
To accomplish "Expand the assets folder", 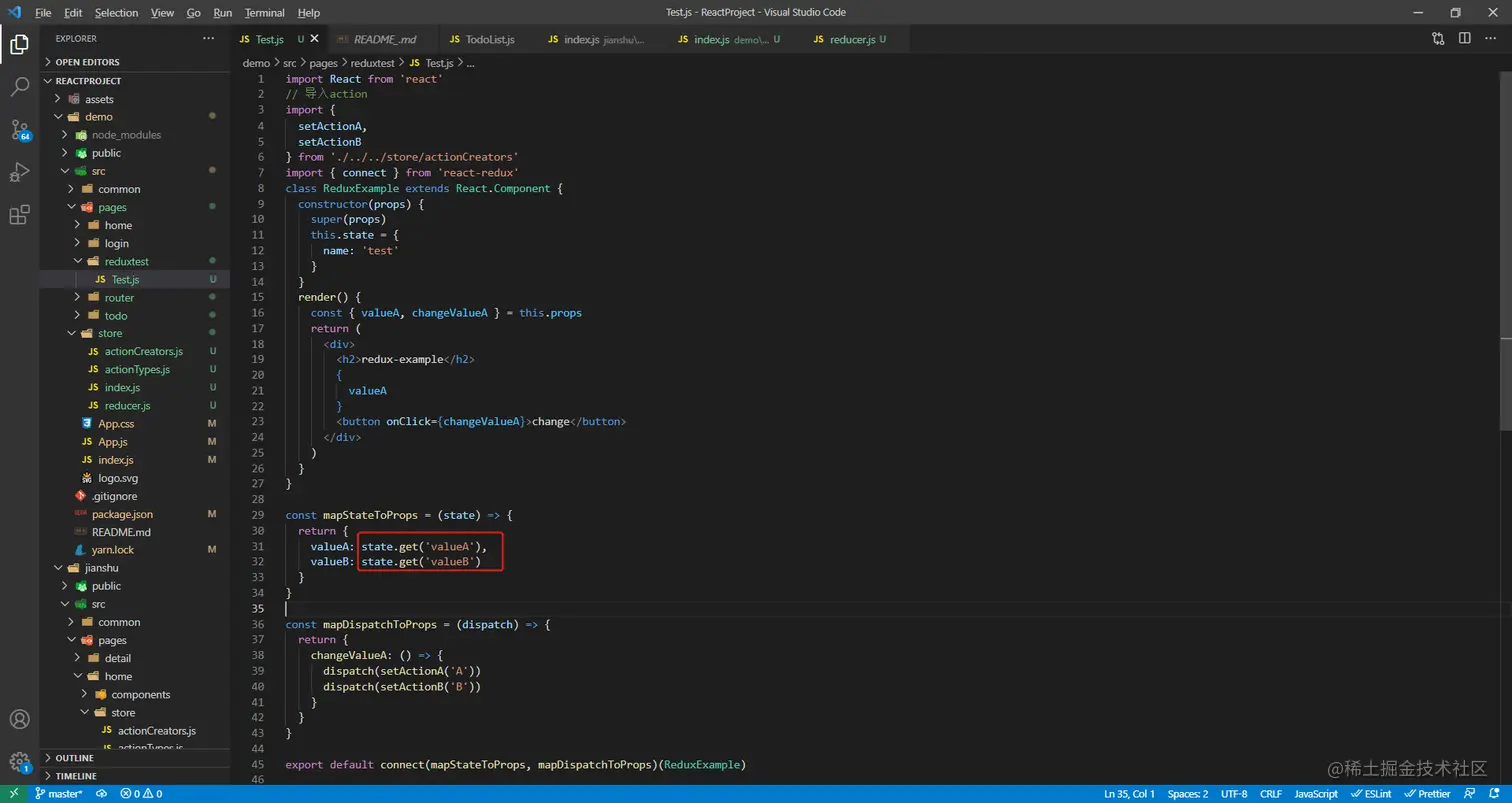I will click(x=134, y=99).
